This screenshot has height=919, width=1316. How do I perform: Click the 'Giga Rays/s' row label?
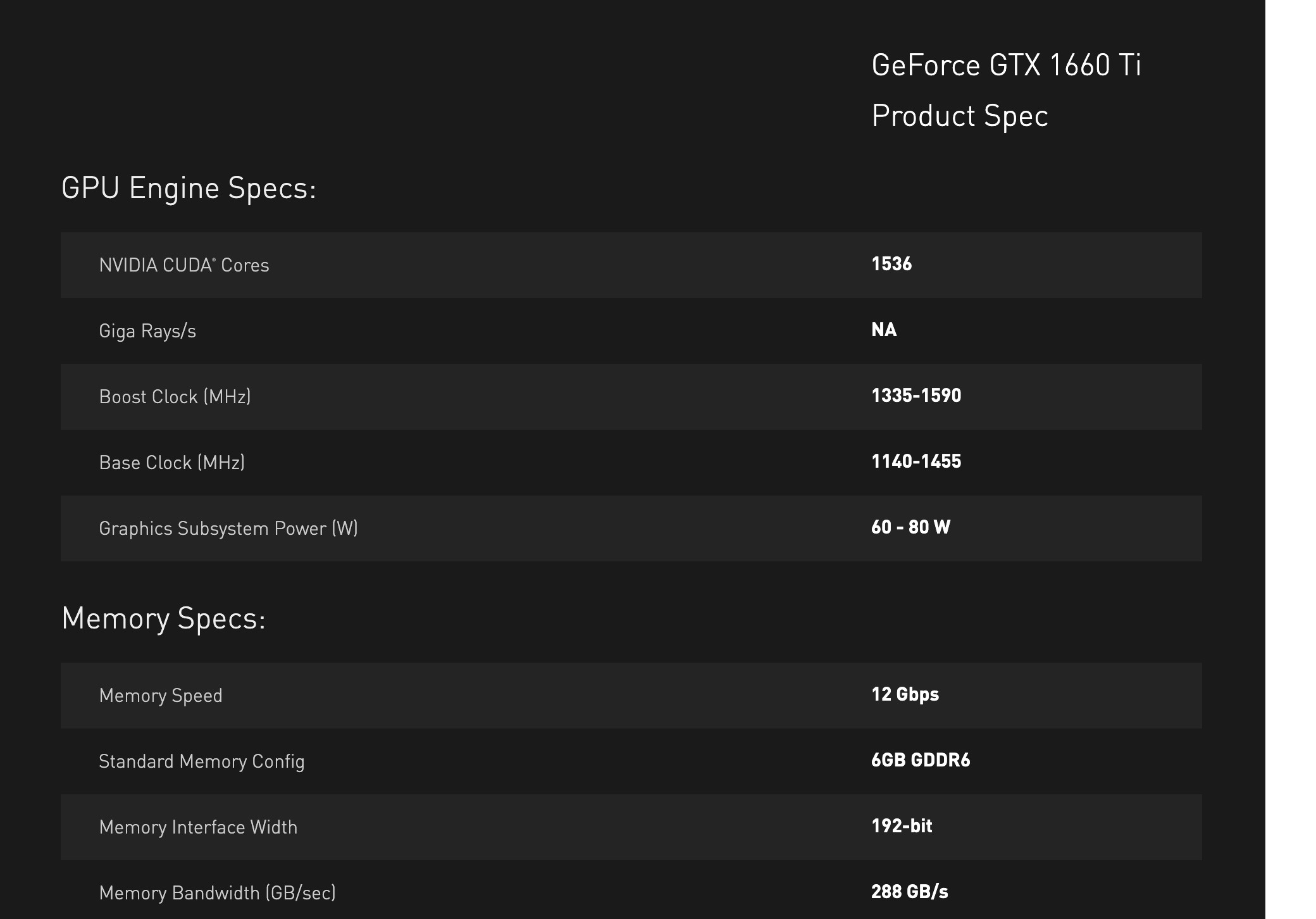[x=147, y=331]
